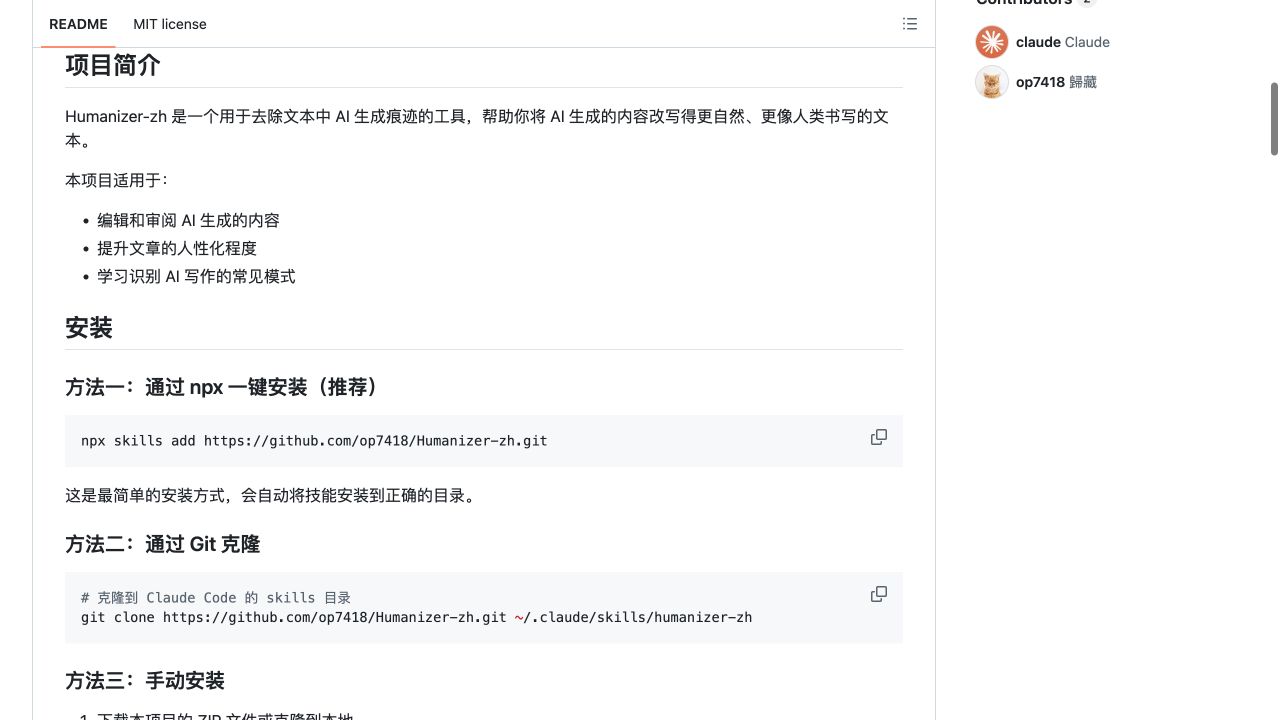Image resolution: width=1280 pixels, height=720 pixels.
Task: Copy the git clone command block
Action: coord(878,594)
